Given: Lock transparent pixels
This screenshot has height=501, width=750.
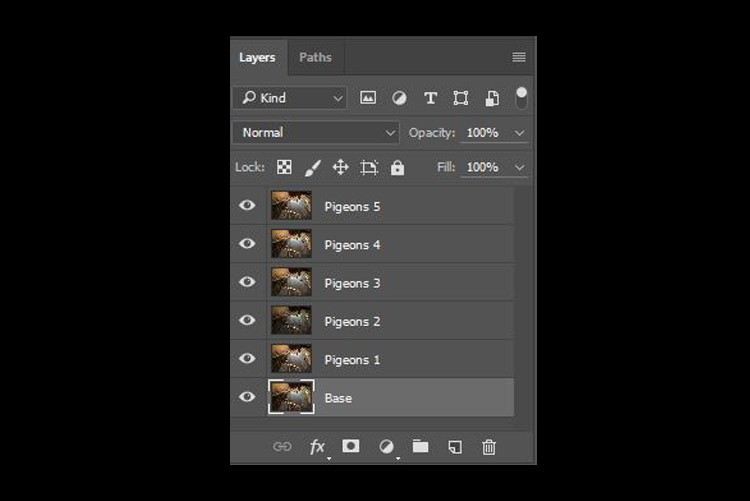Looking at the screenshot, I should pos(284,167).
